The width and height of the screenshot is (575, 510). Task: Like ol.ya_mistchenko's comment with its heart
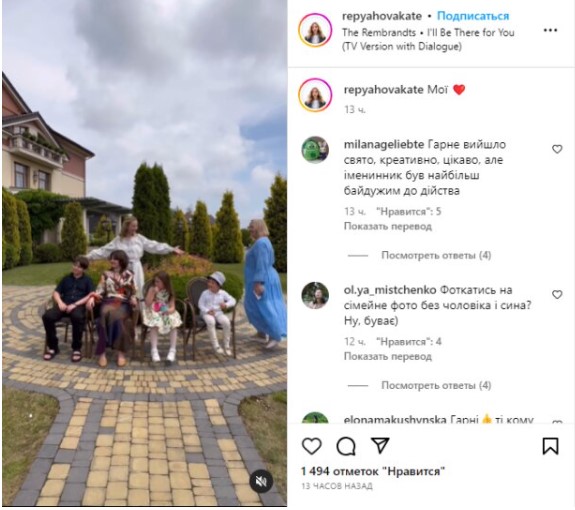click(557, 294)
